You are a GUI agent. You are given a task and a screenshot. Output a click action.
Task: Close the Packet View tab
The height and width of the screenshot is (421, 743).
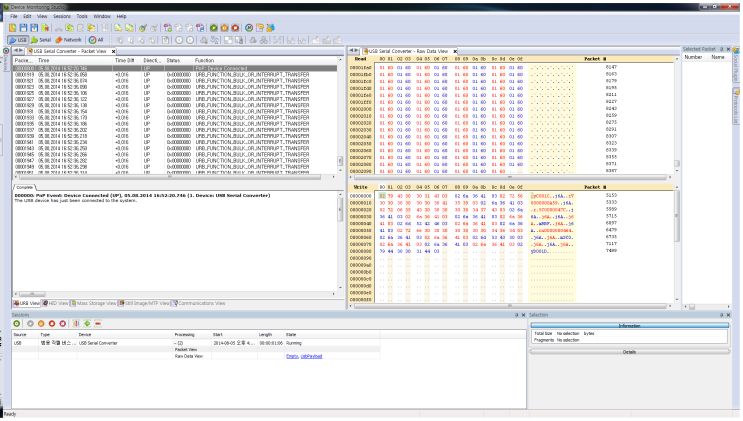[x=115, y=50]
